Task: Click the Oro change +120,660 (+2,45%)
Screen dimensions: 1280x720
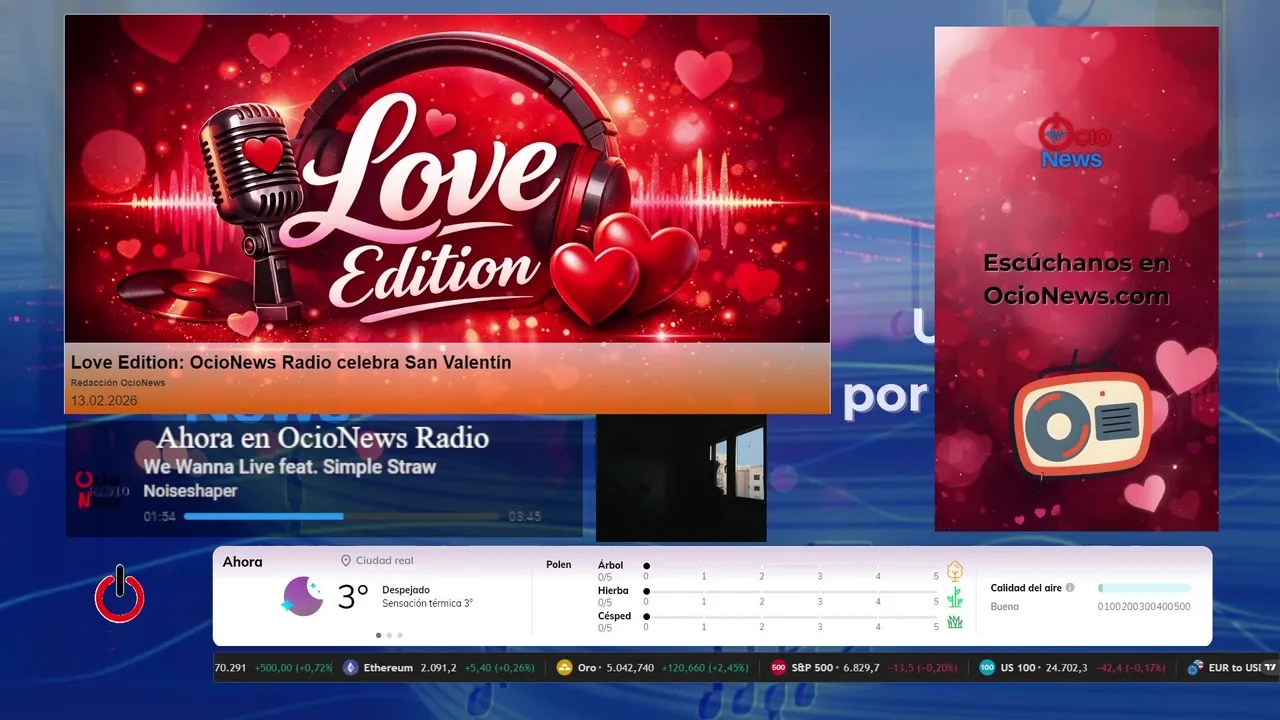Action: [705, 668]
